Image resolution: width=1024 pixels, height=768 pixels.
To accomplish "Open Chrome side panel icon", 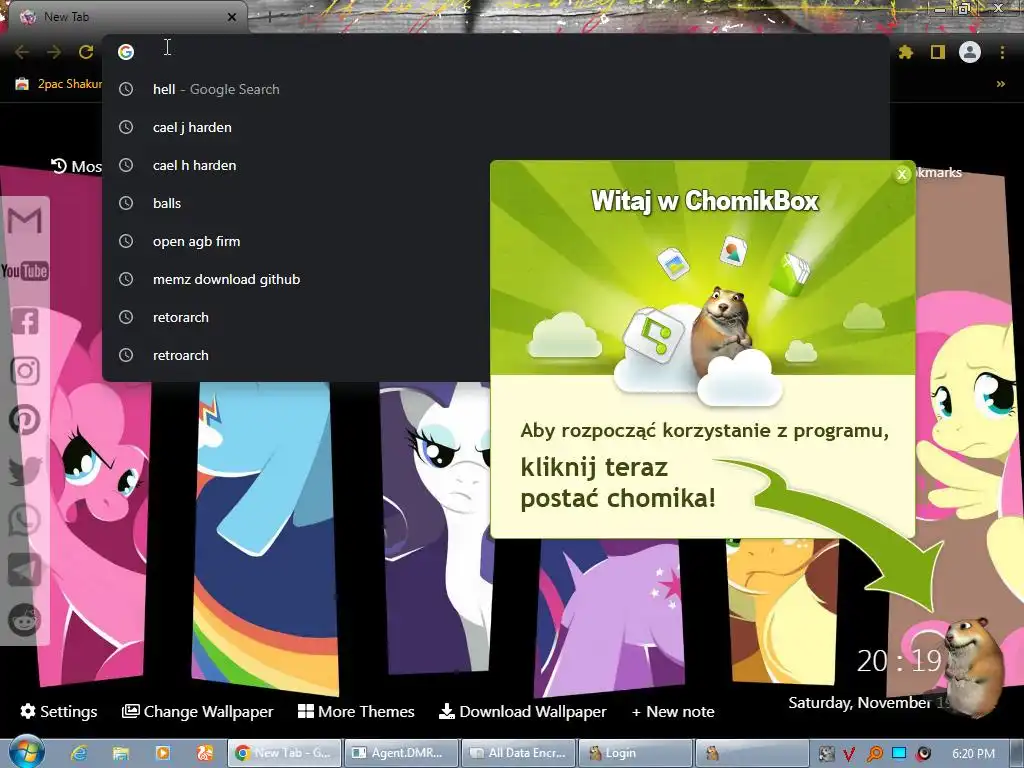I will point(938,52).
